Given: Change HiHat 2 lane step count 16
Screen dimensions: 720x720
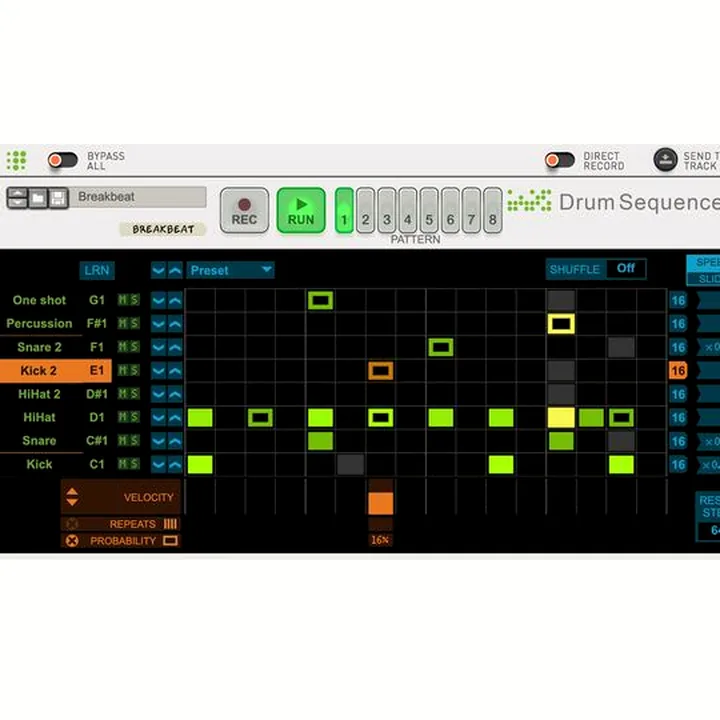Looking at the screenshot, I should point(678,394).
